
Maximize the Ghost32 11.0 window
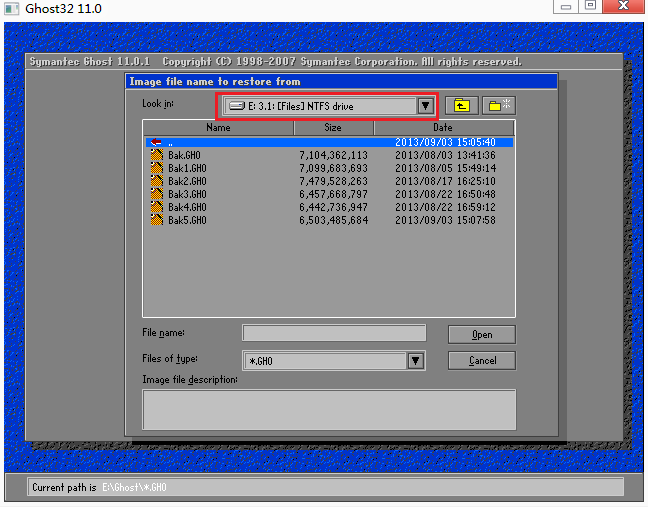(591, 6)
